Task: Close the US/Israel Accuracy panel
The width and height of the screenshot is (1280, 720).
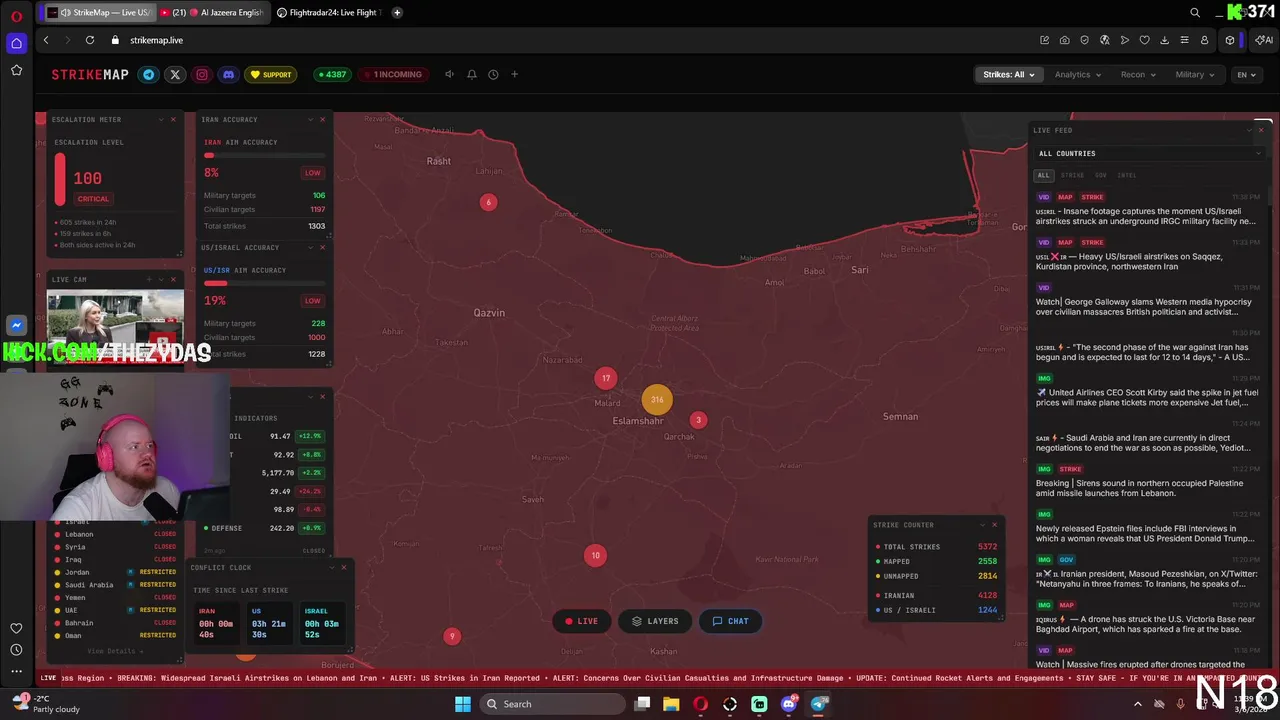Action: coord(322,247)
